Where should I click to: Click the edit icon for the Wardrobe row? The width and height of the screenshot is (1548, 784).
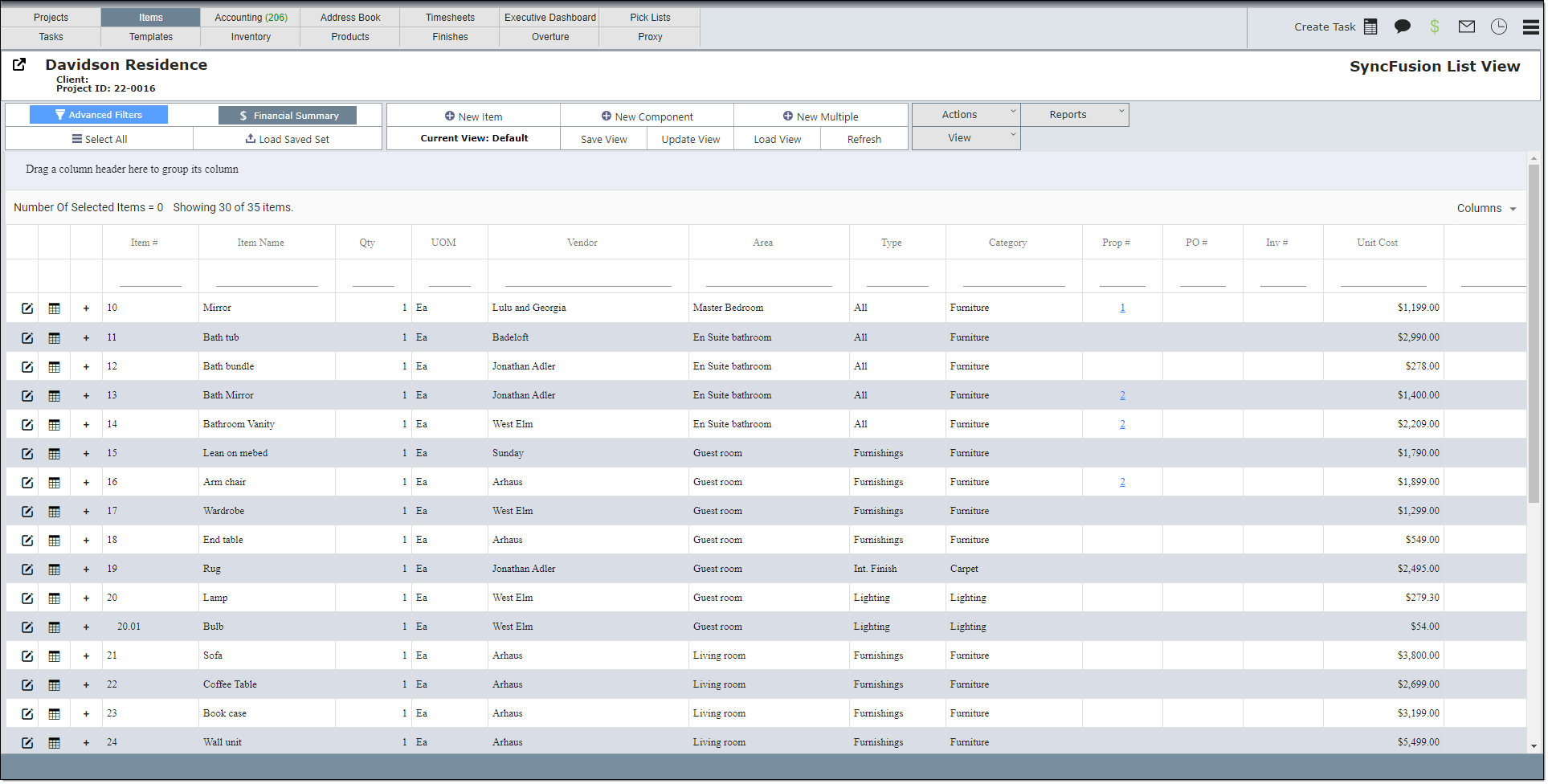(27, 512)
